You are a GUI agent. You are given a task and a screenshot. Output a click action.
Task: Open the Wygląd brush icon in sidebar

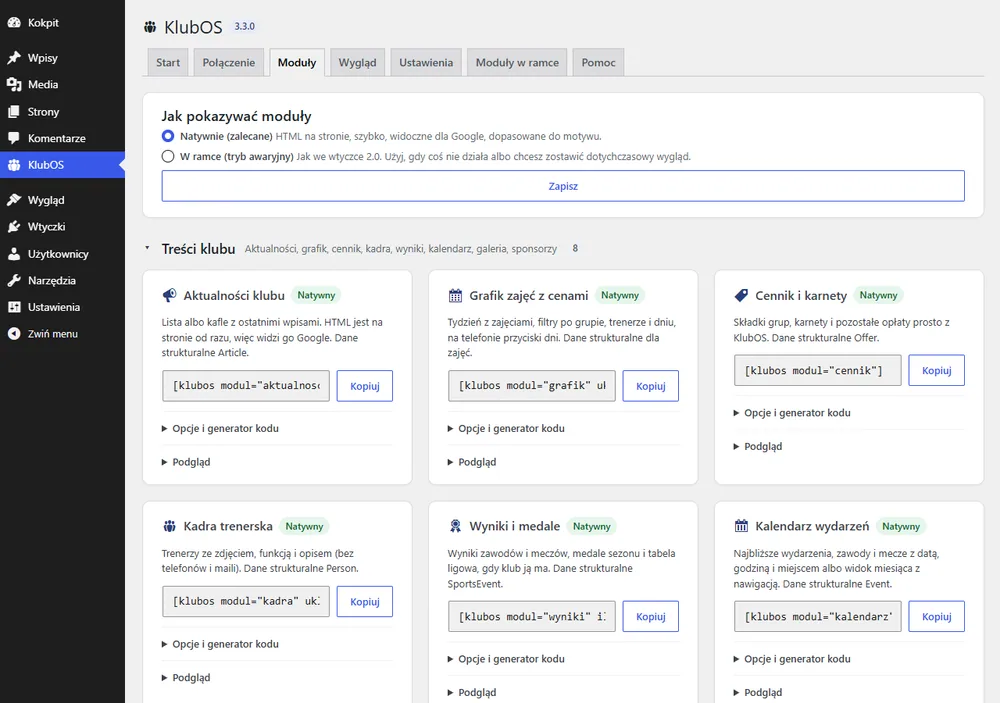tap(14, 200)
